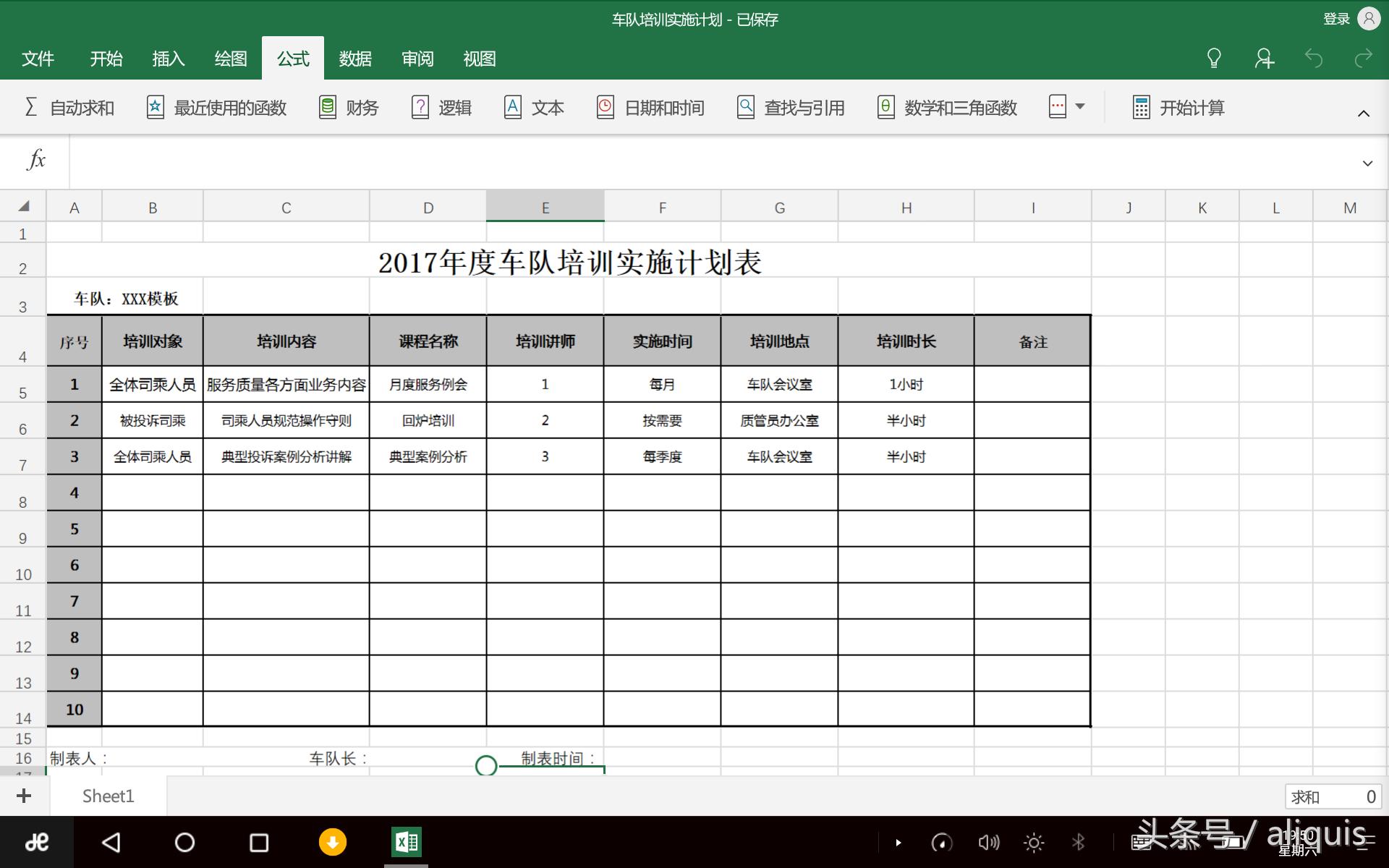Select the Sheet1 worksheet tab
1389x868 pixels.
(109, 796)
